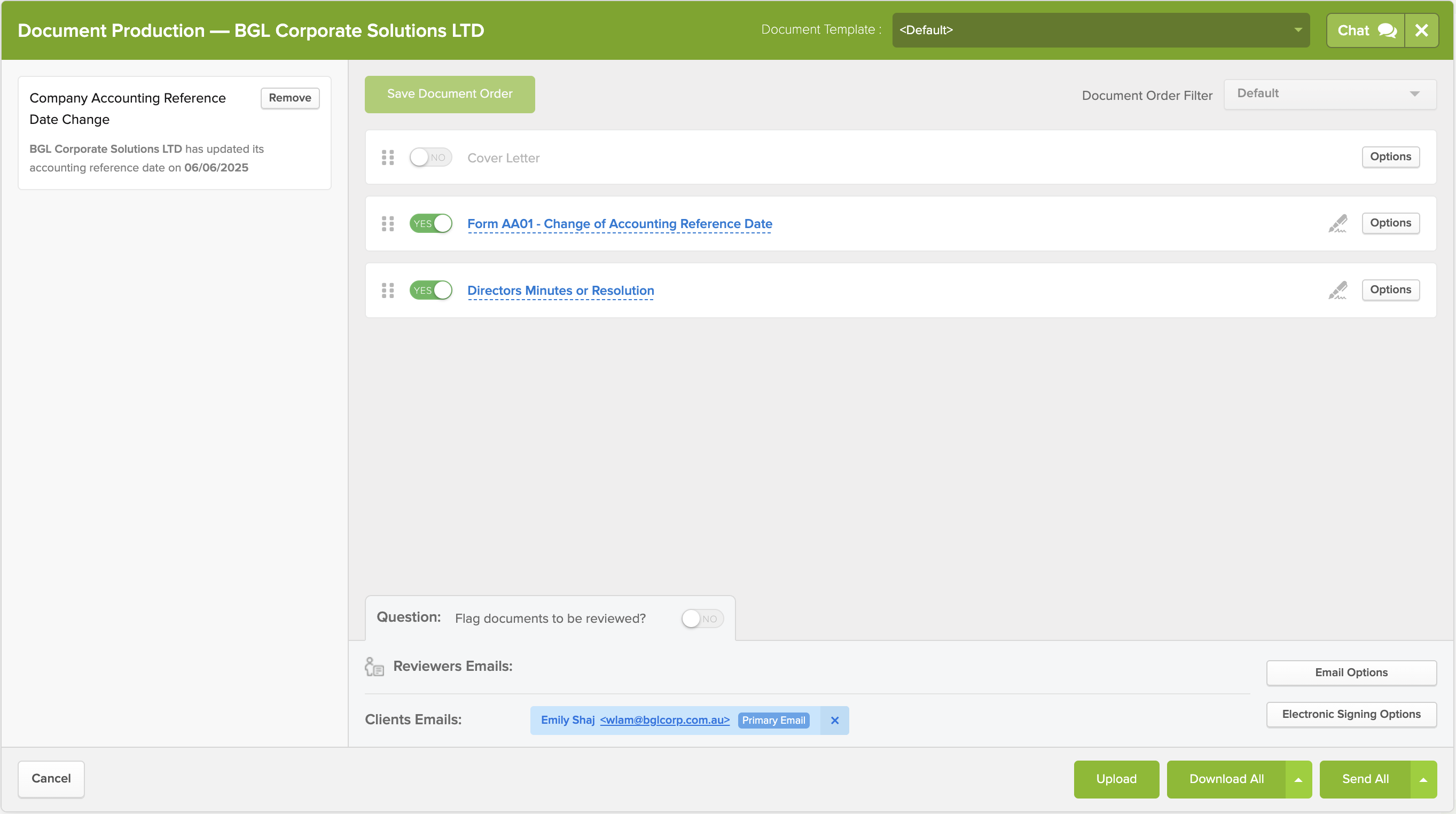Open the Chat panel
Viewport: 1456px width, 814px height.
tap(1365, 30)
